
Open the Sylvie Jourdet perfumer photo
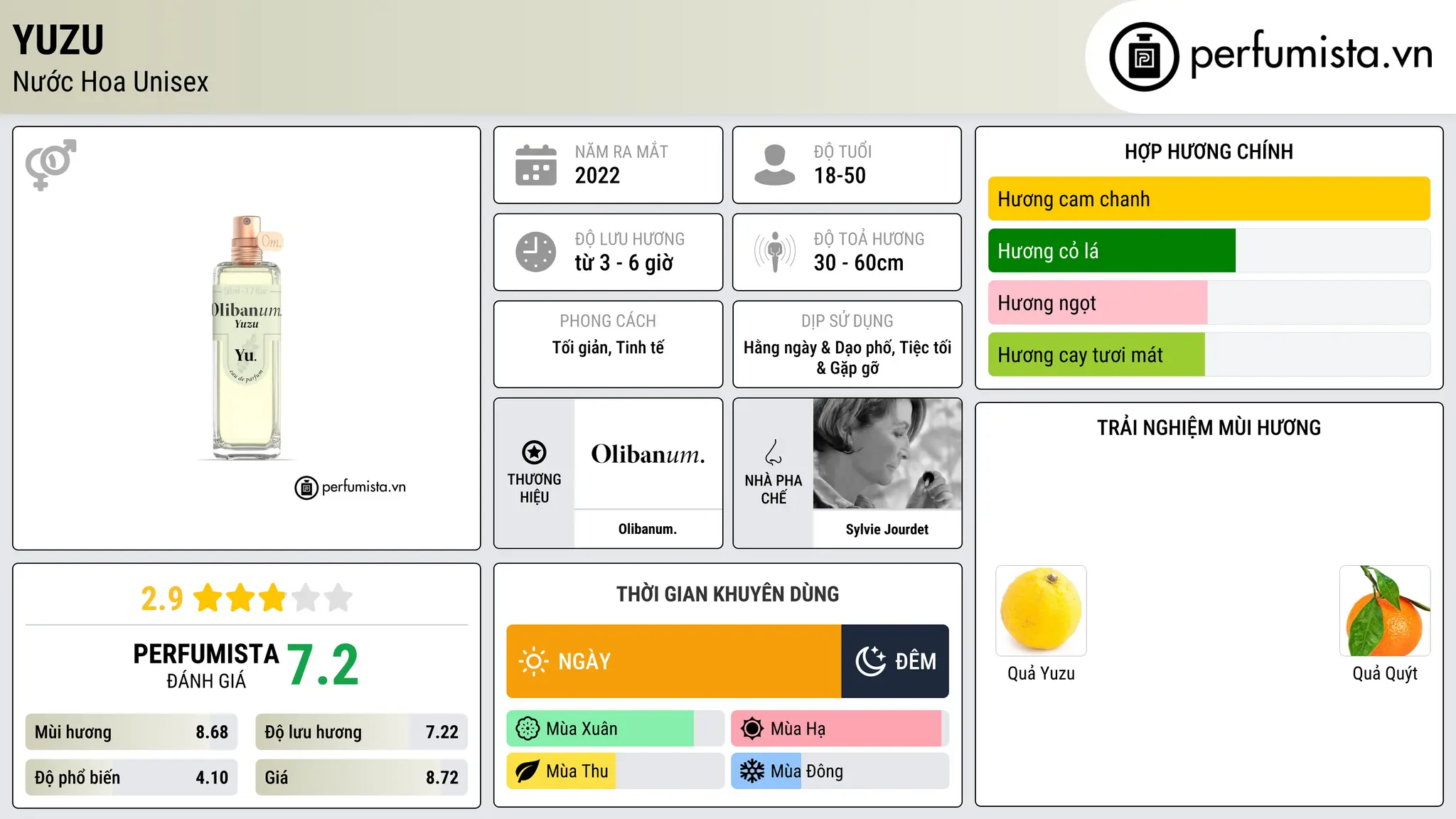887,454
